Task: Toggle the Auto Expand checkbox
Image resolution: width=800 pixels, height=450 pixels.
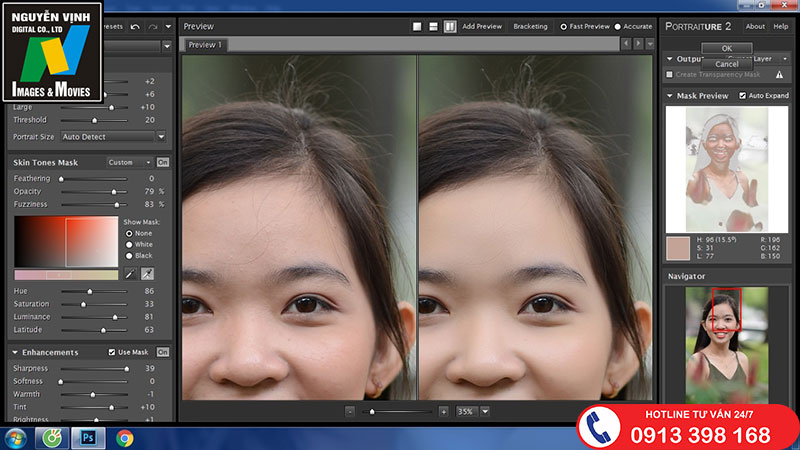Action: tap(742, 96)
